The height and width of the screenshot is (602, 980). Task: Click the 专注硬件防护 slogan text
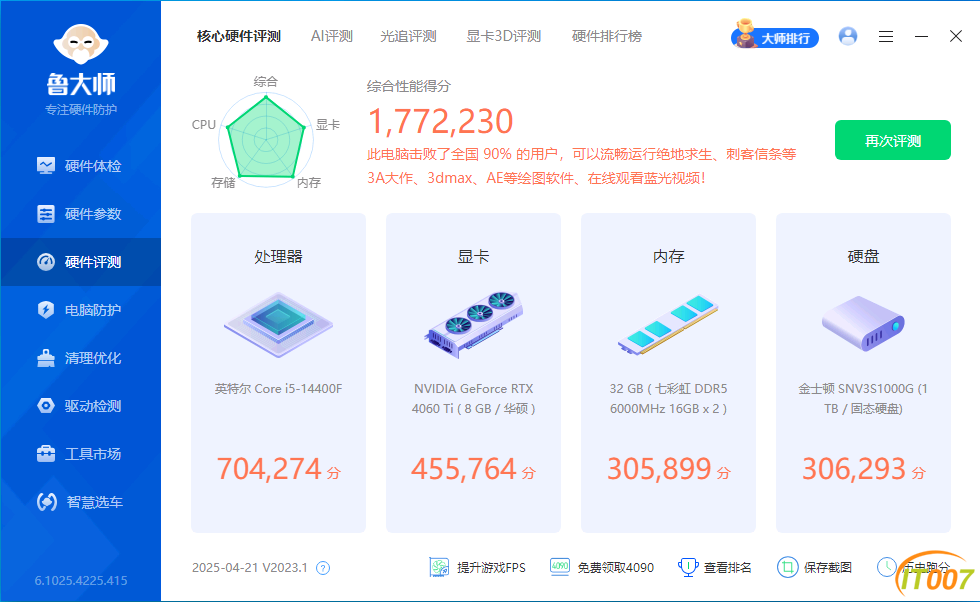(x=81, y=110)
